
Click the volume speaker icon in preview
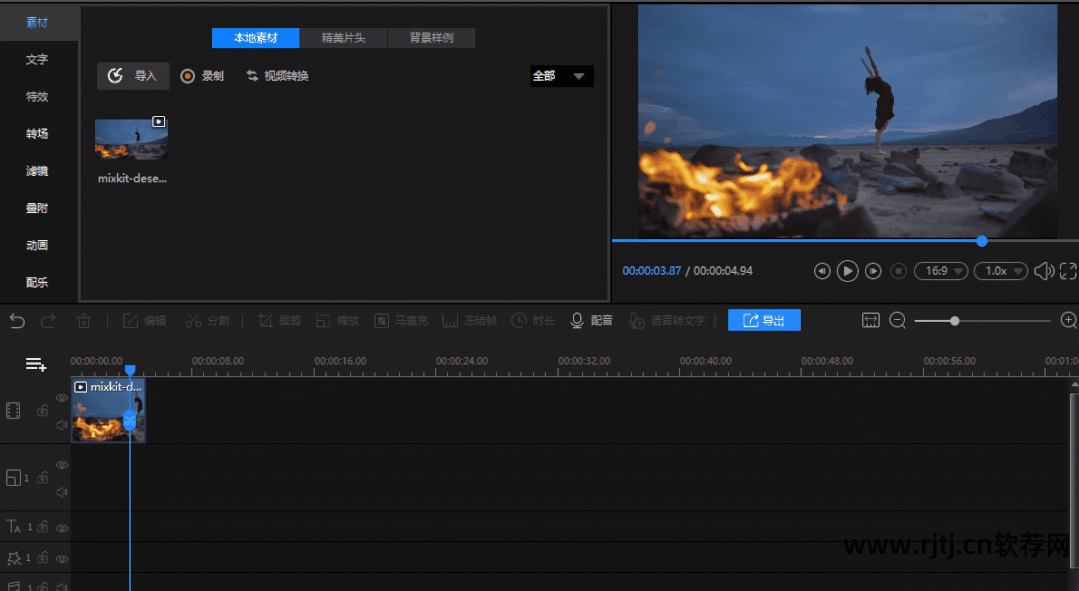[x=1043, y=271]
